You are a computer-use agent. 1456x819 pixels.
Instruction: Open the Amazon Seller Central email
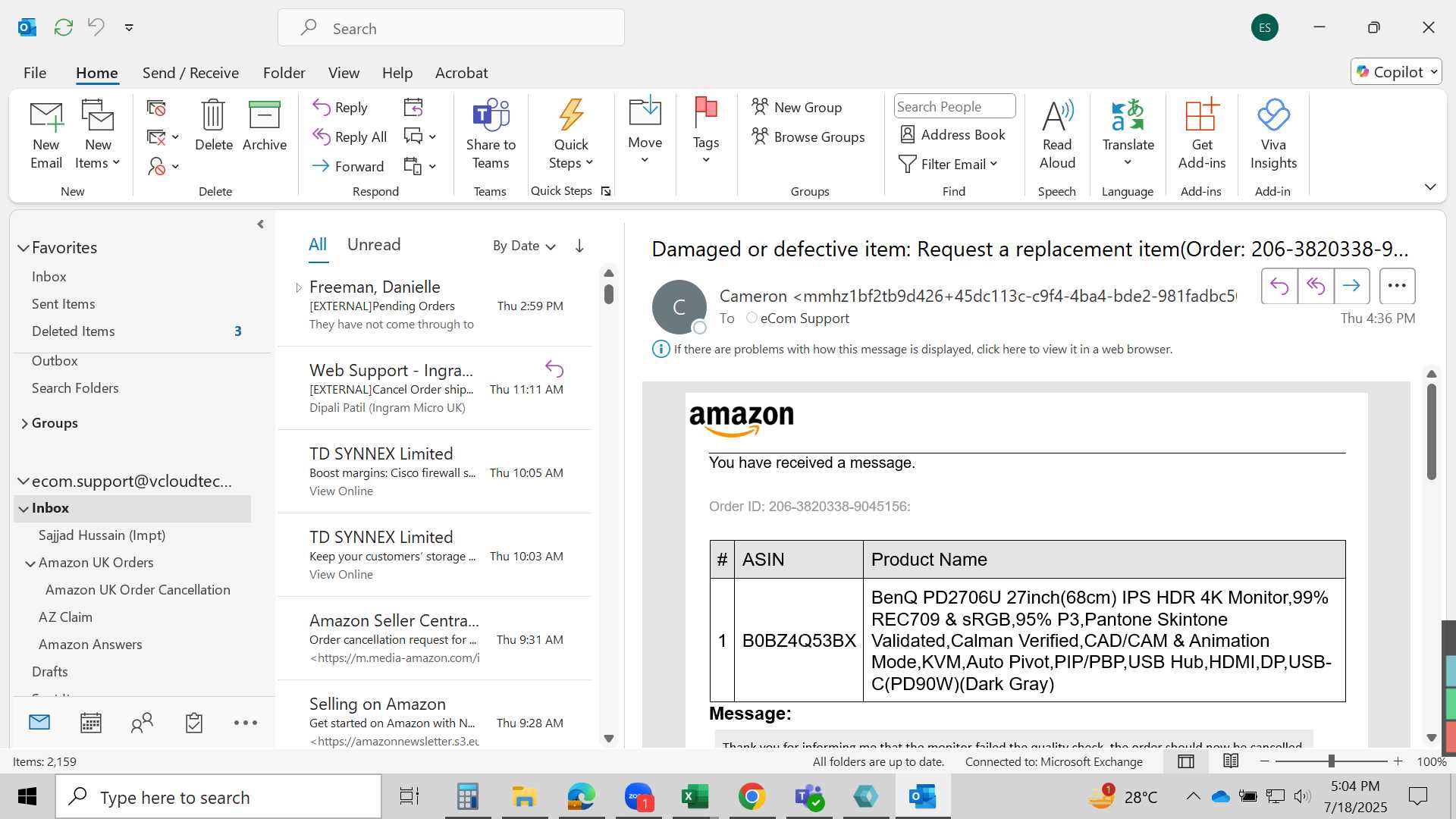tap(435, 639)
